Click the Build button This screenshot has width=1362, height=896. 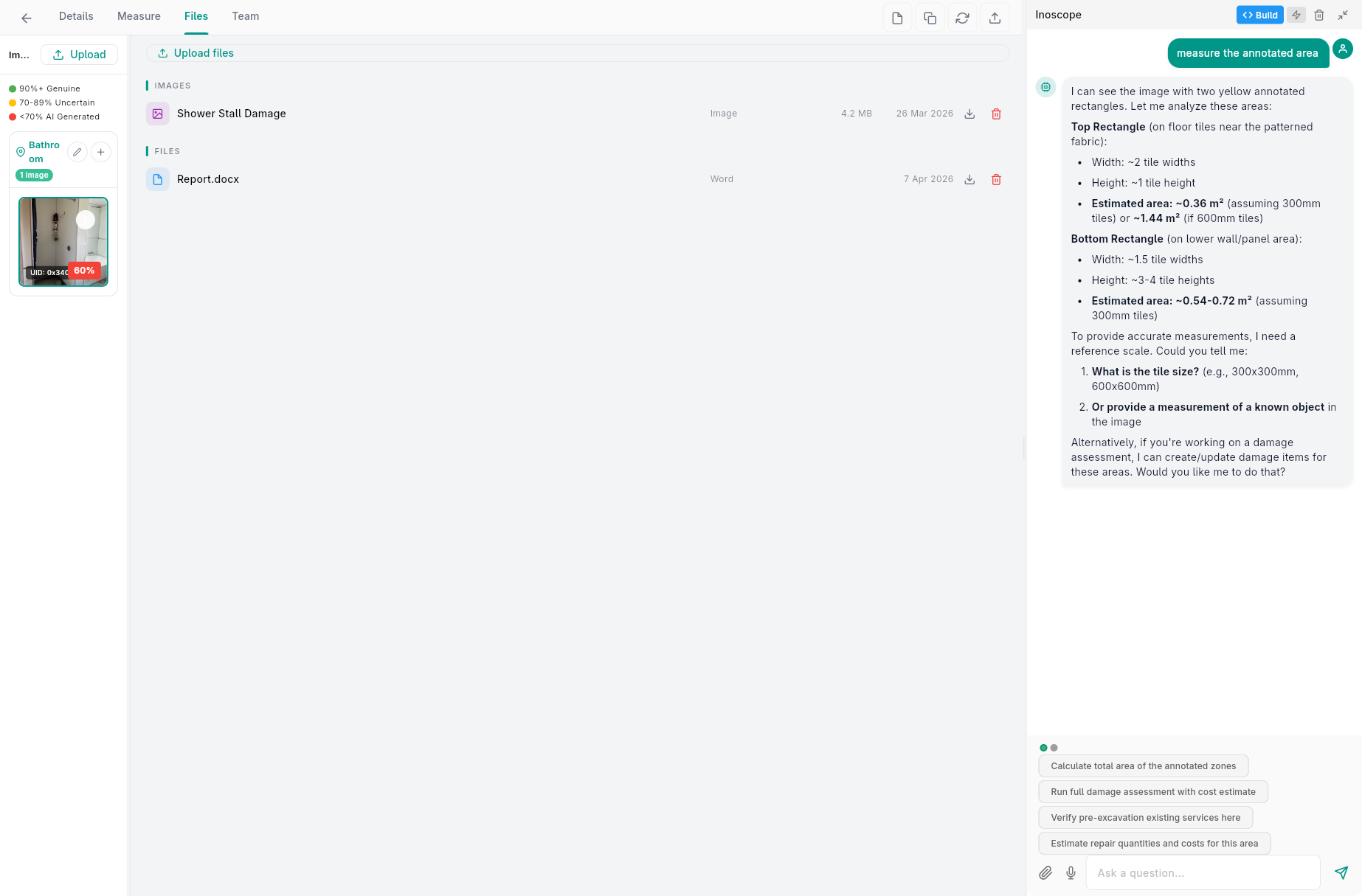1259,15
